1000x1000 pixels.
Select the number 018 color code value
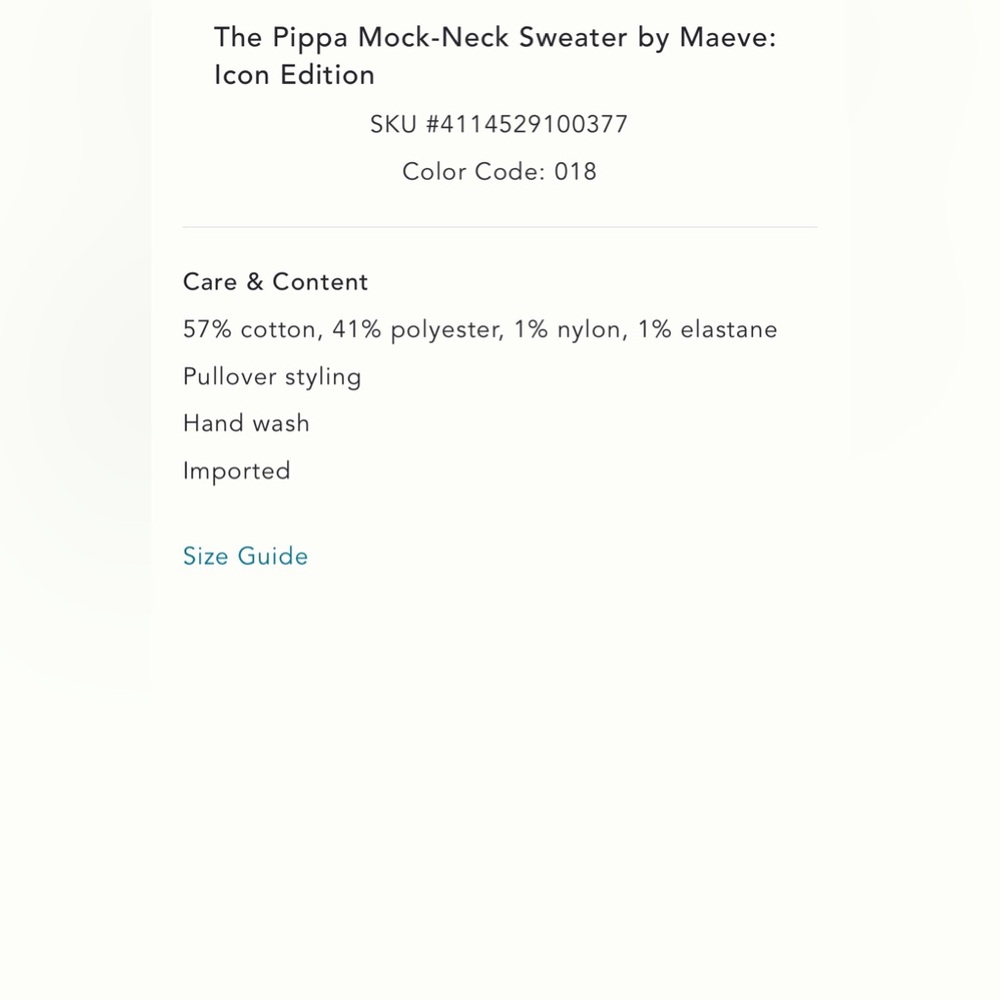(574, 172)
